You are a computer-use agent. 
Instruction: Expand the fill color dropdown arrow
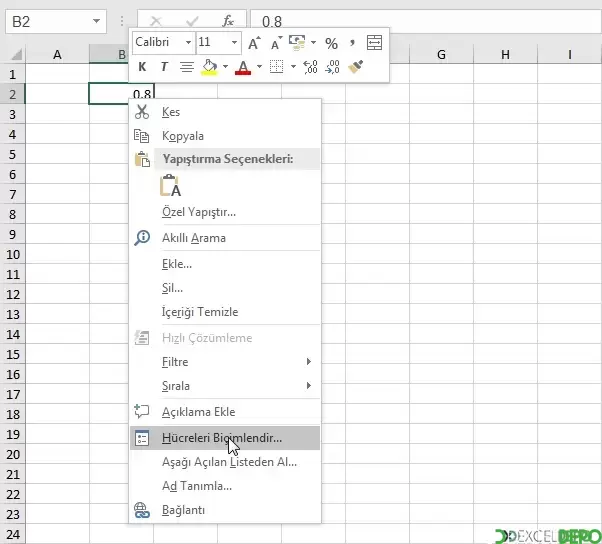click(225, 67)
